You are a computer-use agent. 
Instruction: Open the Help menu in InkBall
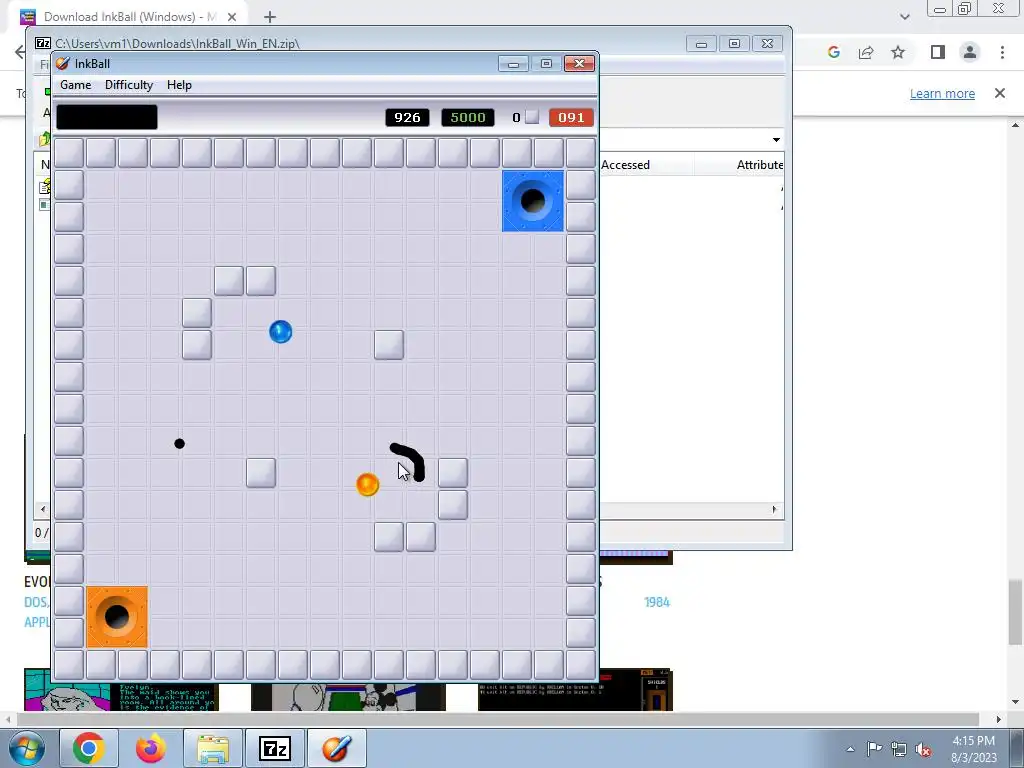coord(179,85)
